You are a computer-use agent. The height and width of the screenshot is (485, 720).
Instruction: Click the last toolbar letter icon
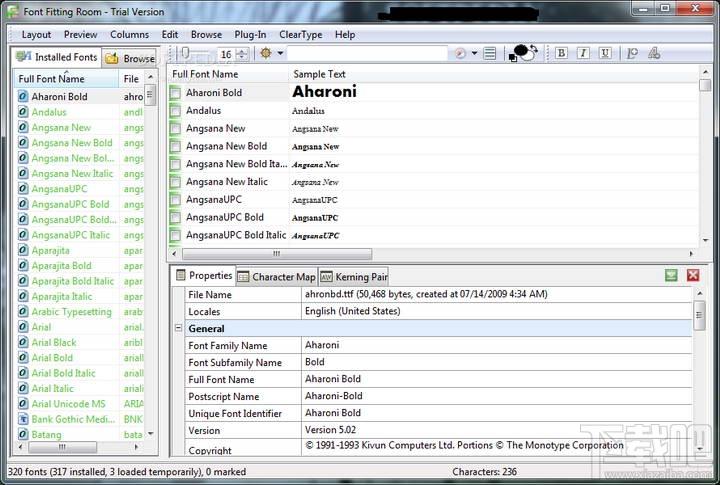654,53
